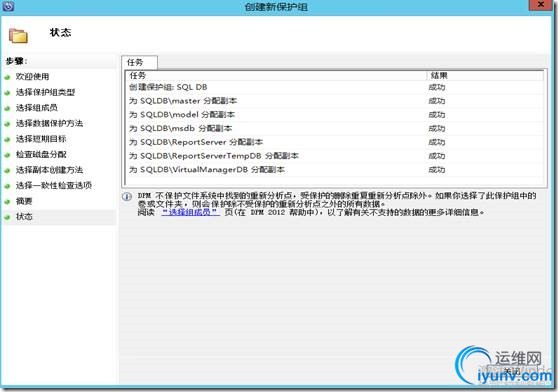The width and height of the screenshot is (558, 392).
Task: Select the 选择副本创建方法 step
Action: click(49, 170)
